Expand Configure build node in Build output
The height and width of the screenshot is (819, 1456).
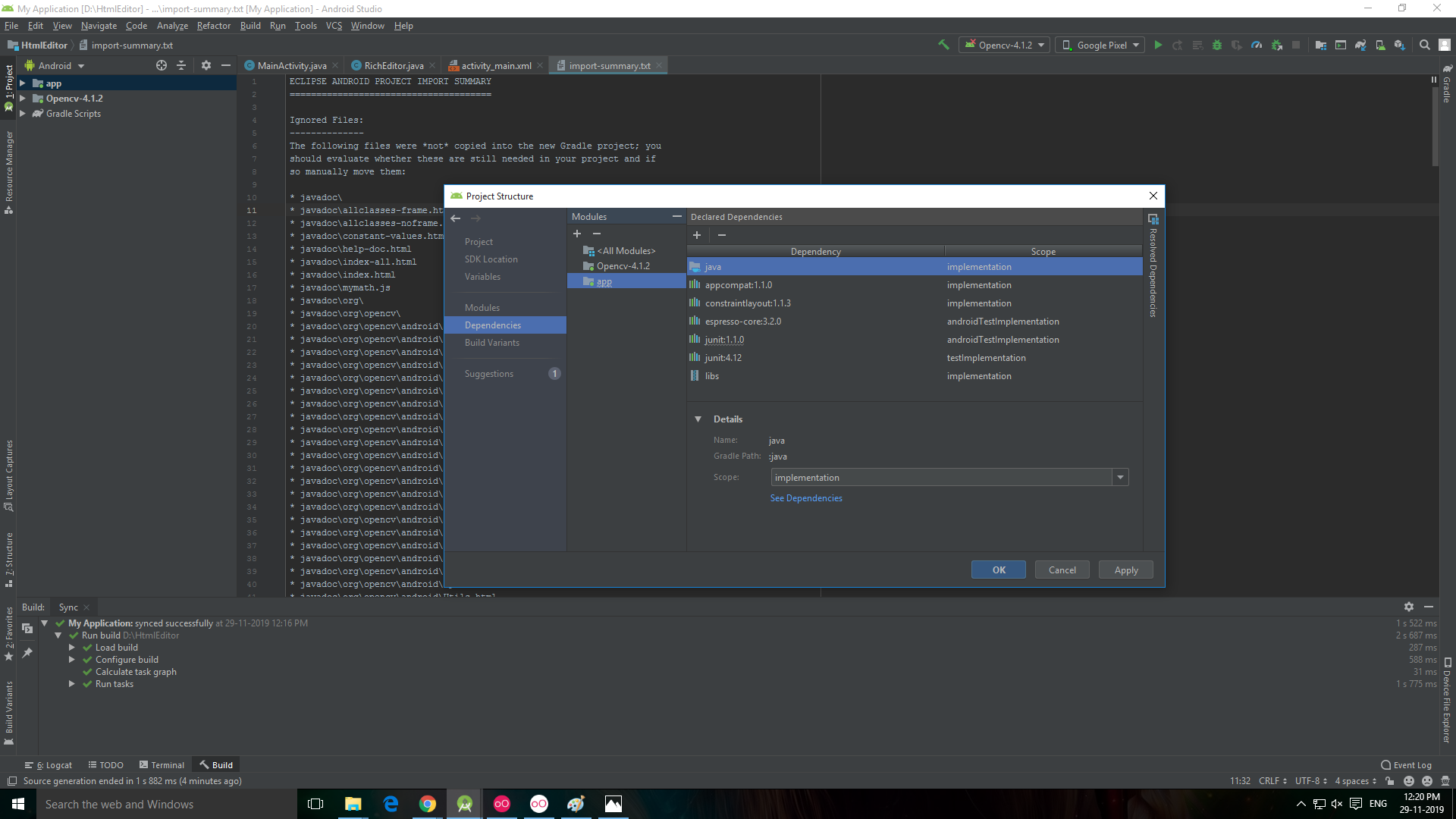(72, 659)
